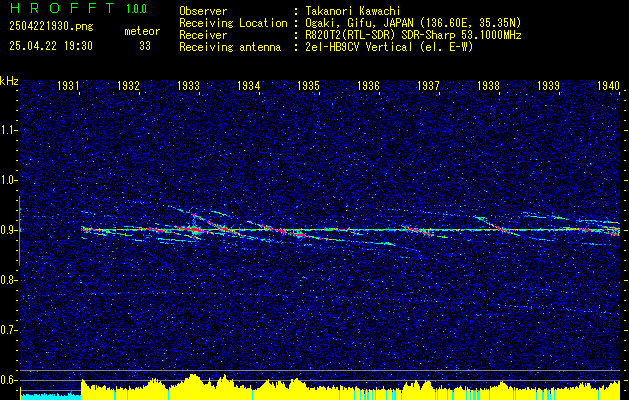Click the kHz axis unit label
Image resolution: width=629 pixels, height=400 pixels.
[9, 81]
